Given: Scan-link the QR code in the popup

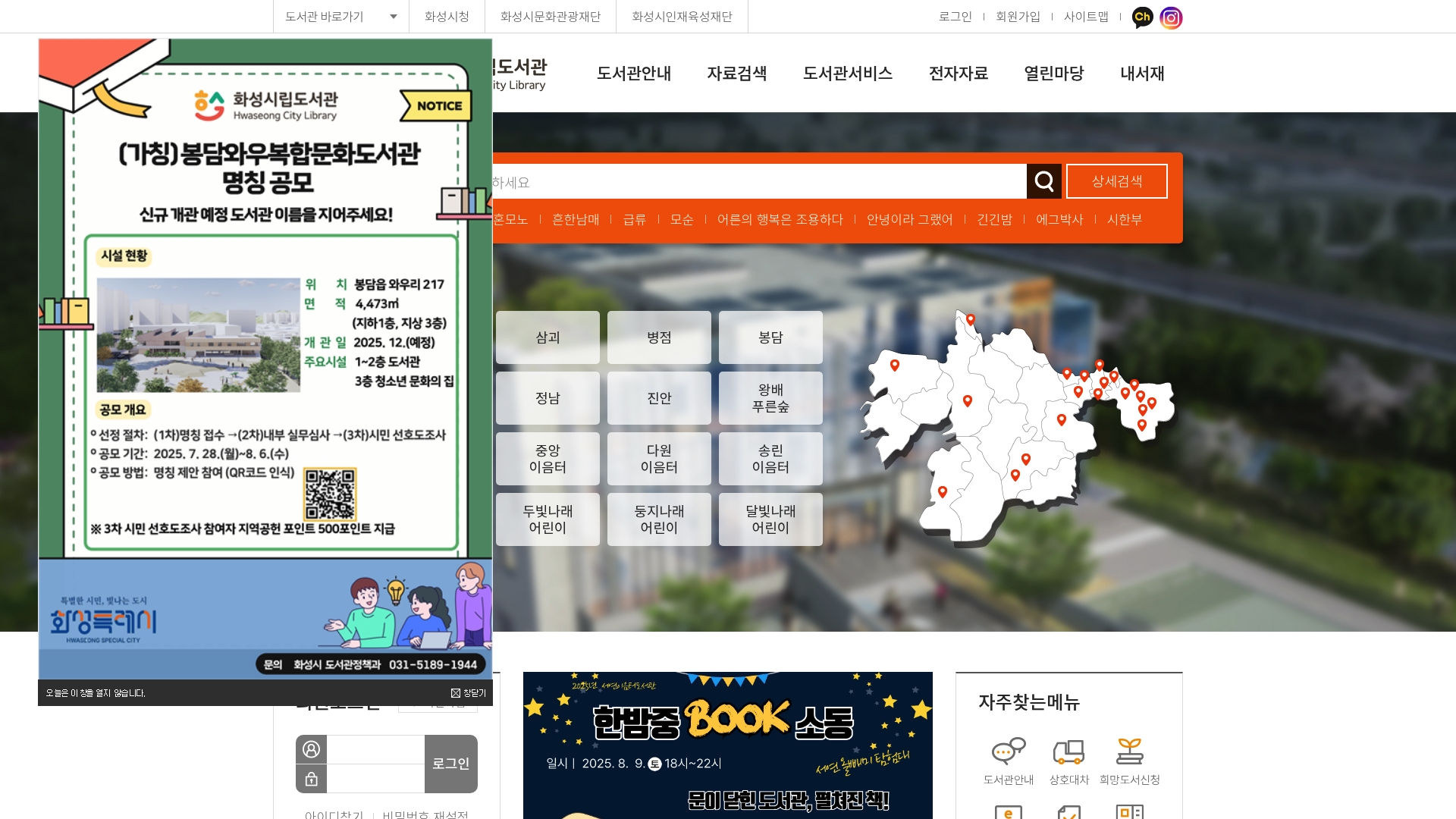Looking at the screenshot, I should pos(330,494).
